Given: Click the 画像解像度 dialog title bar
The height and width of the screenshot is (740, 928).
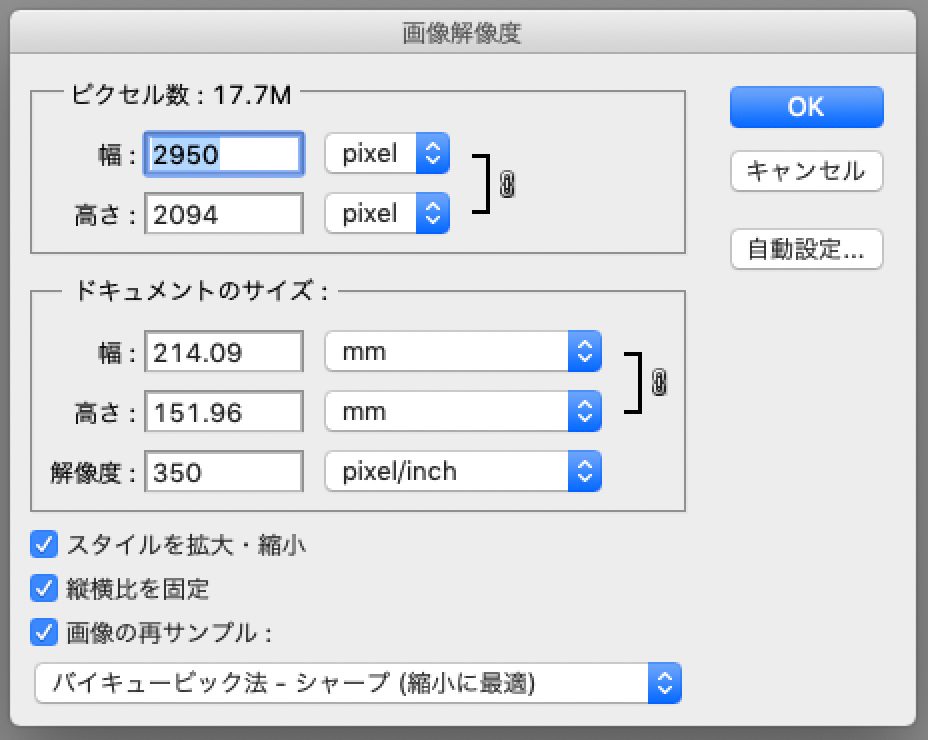Looking at the screenshot, I should tap(462, 32).
